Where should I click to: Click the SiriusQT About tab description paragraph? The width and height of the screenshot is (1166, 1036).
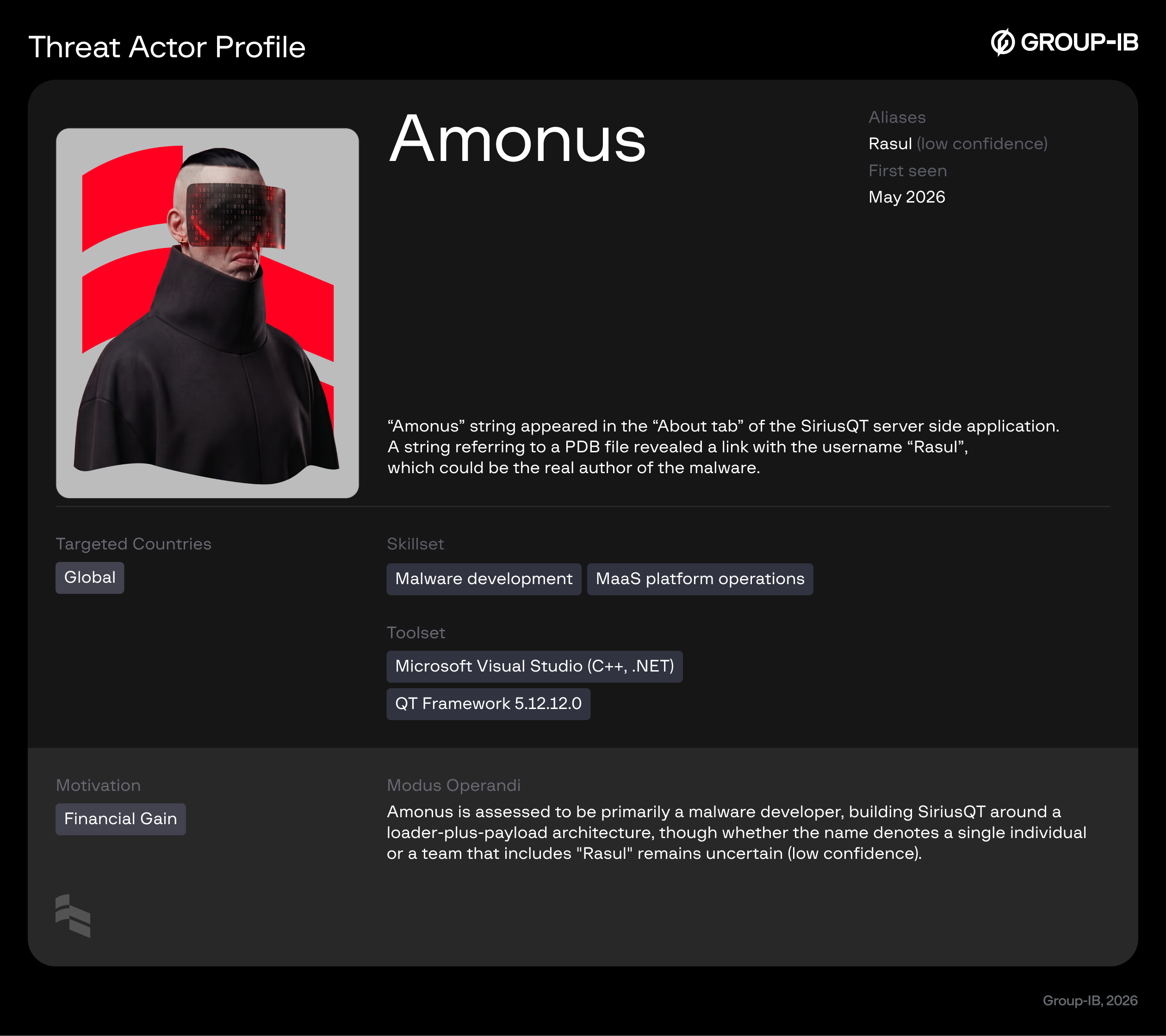point(723,447)
